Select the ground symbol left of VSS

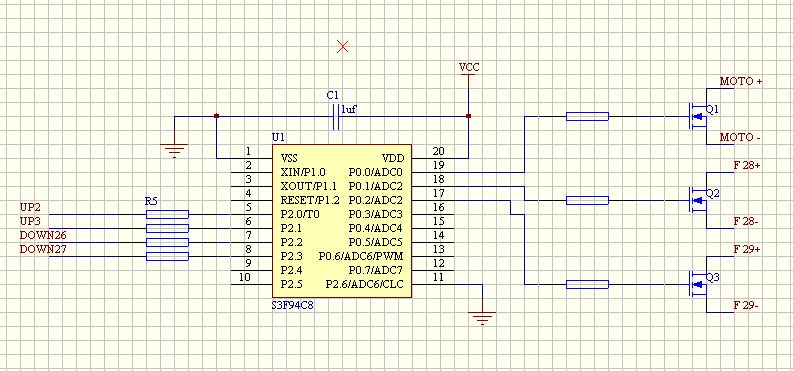coord(174,151)
